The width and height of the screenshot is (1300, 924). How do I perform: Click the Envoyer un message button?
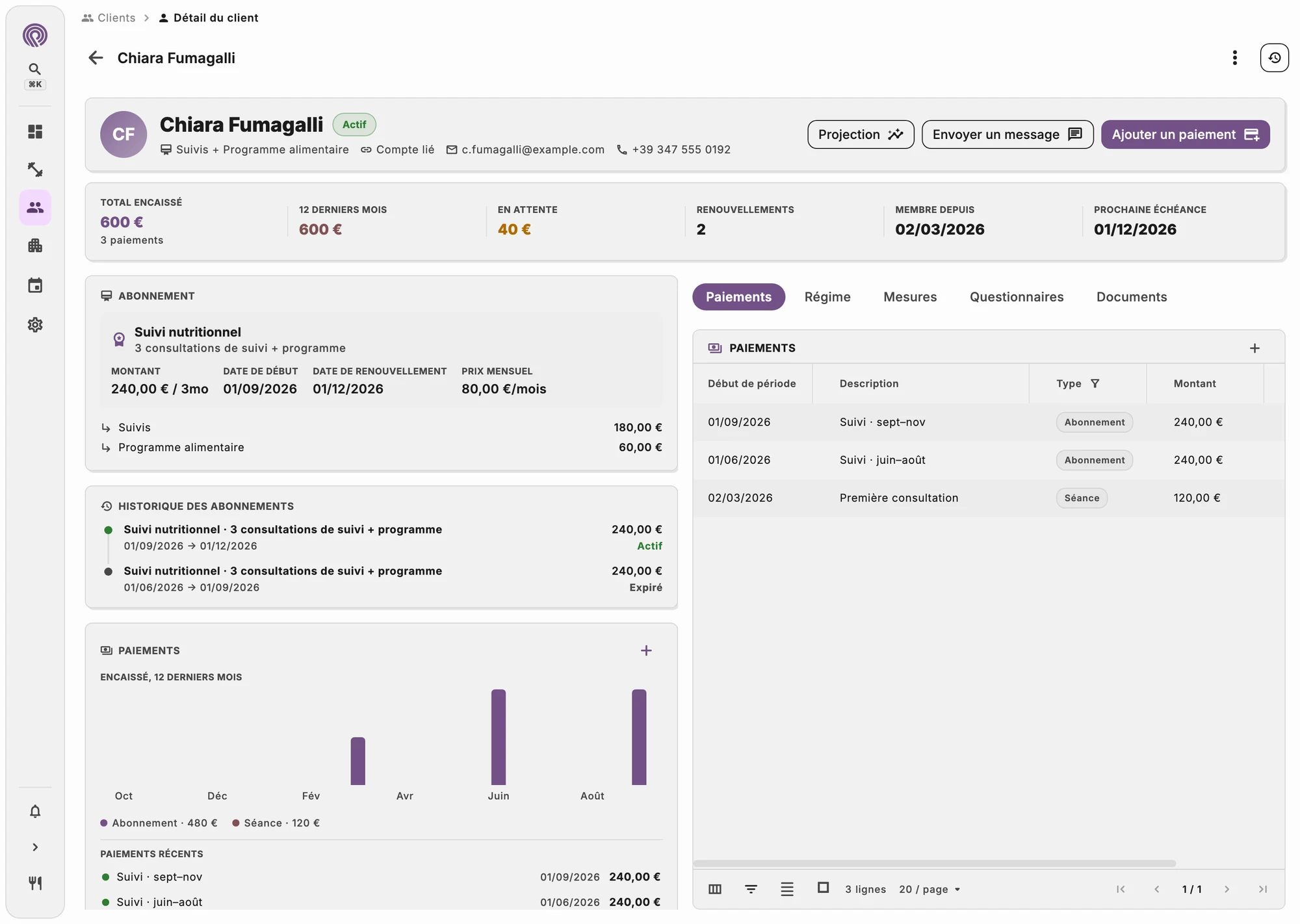(1007, 135)
